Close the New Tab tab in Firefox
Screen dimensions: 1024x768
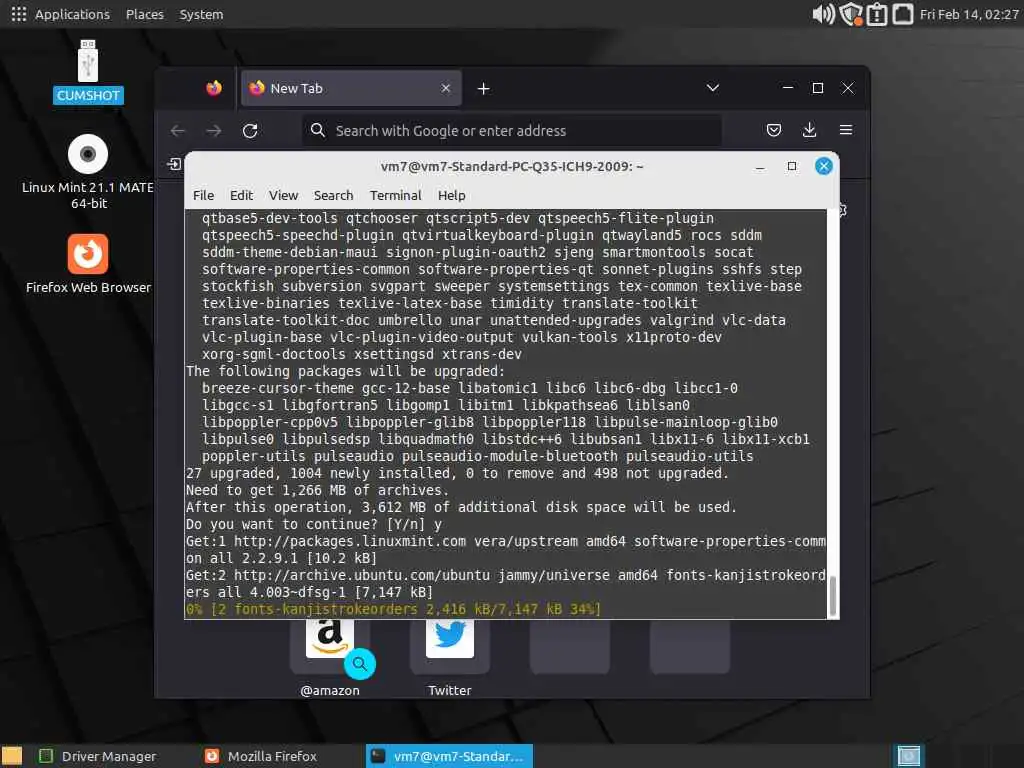(445, 88)
